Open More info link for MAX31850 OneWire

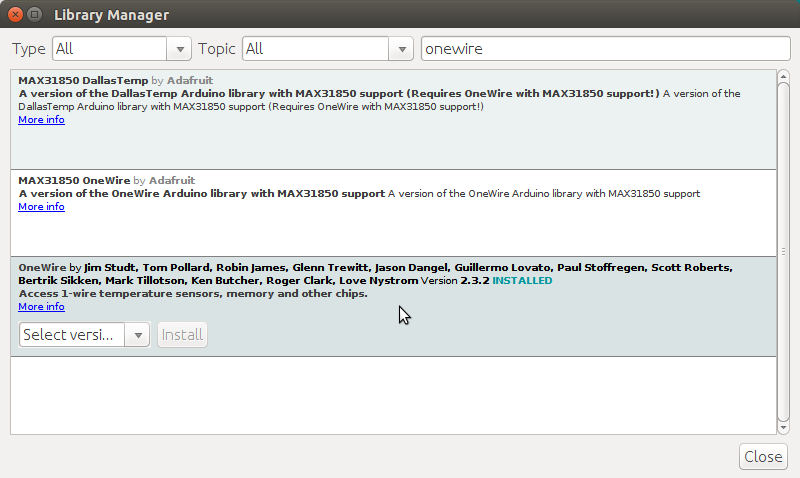(x=41, y=207)
